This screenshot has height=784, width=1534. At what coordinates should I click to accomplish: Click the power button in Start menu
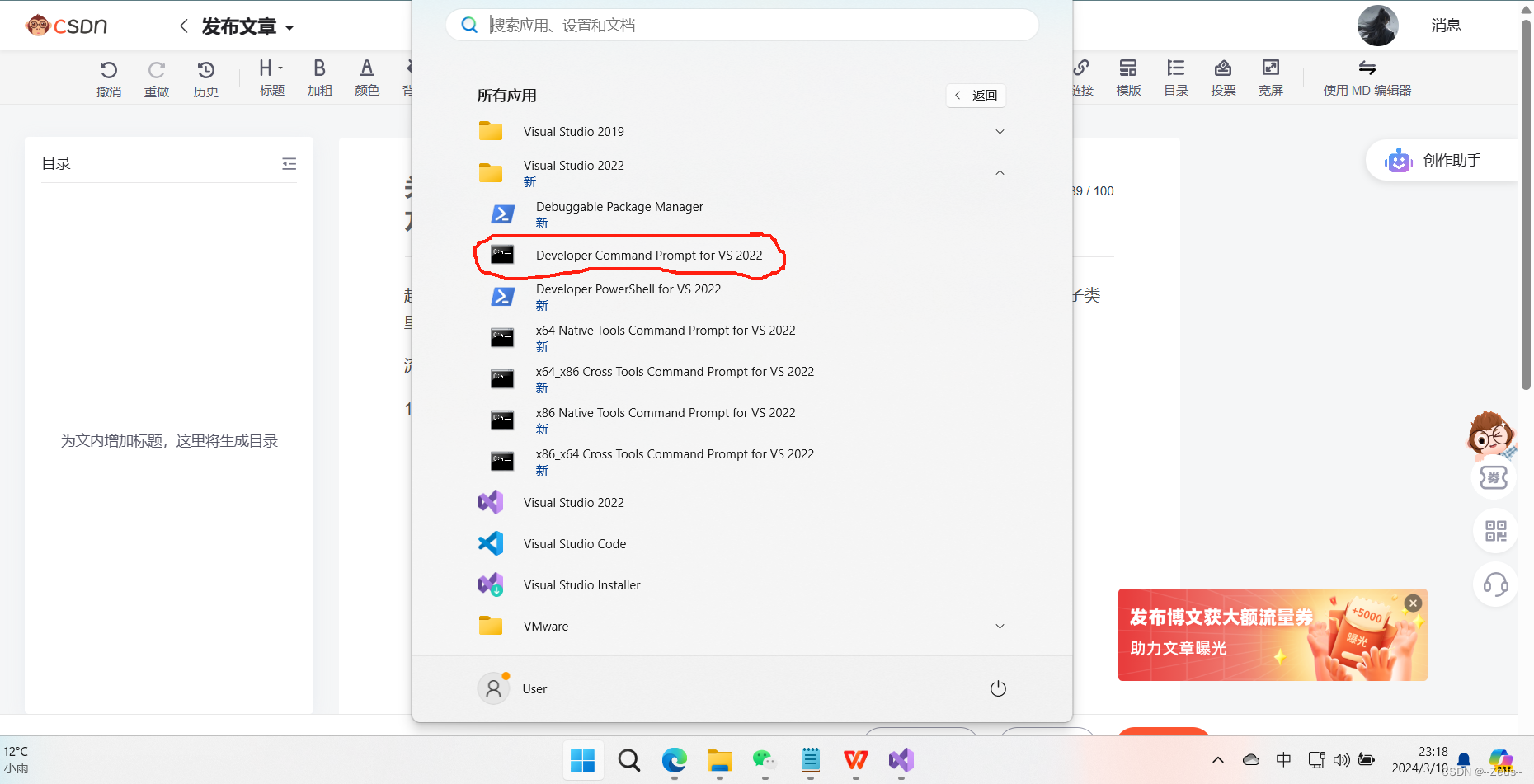point(998,688)
